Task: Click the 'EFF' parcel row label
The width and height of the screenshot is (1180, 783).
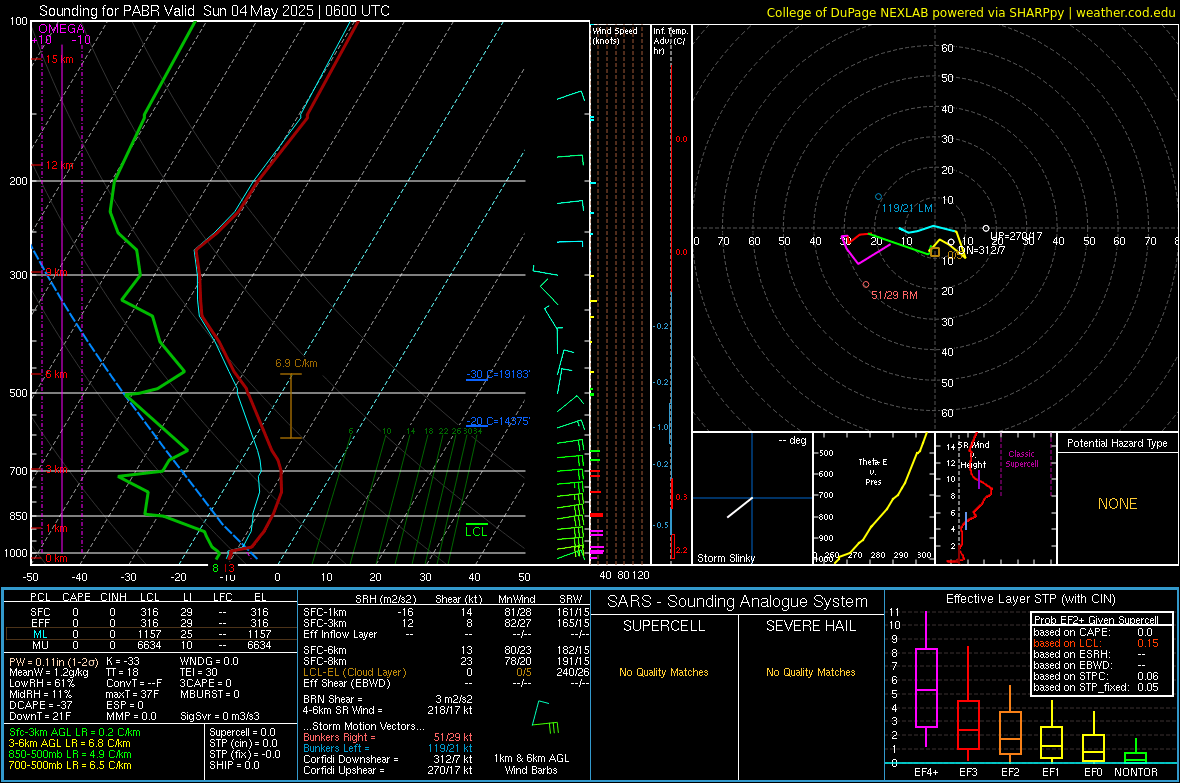Action: [40, 623]
